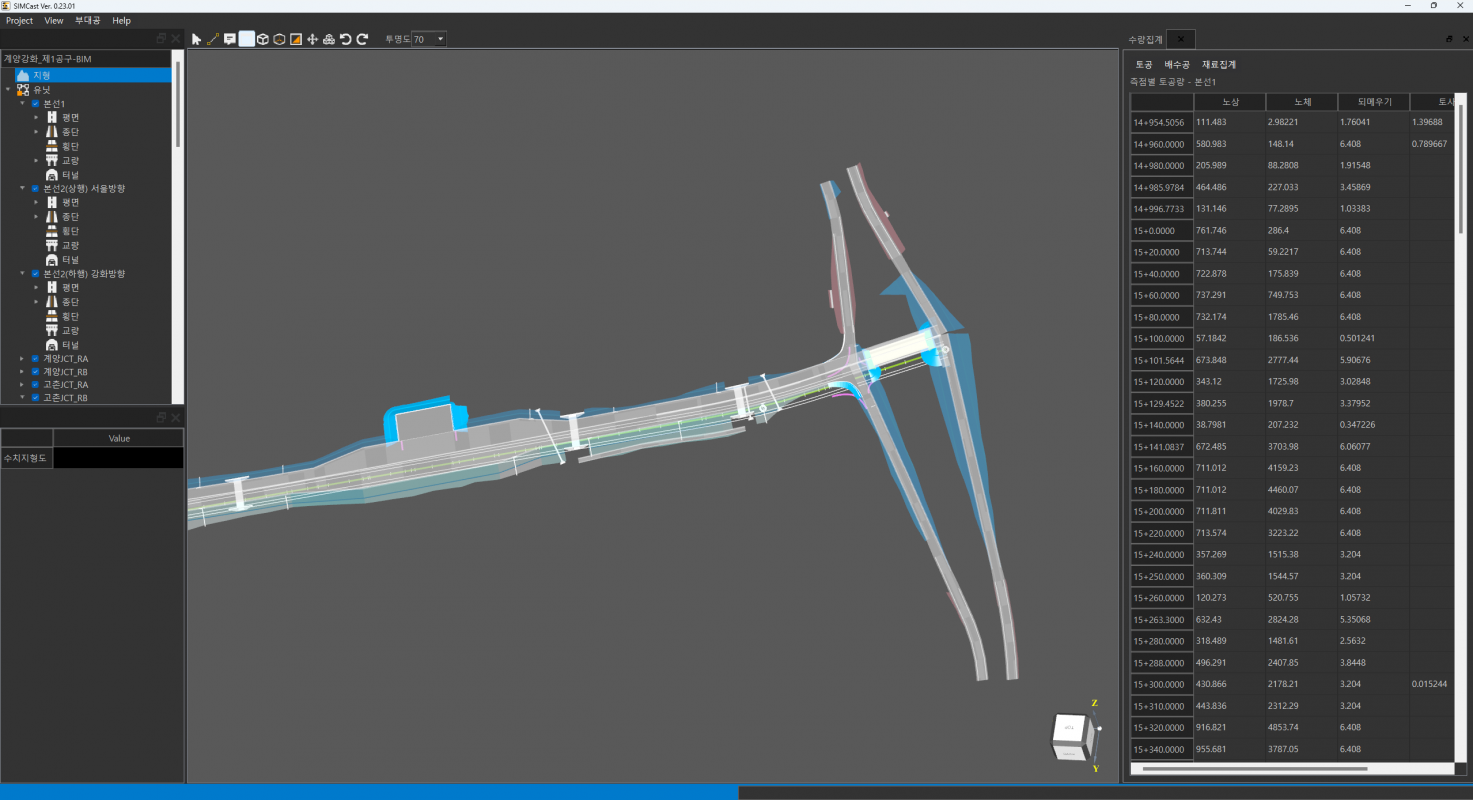This screenshot has width=1473, height=800.
Task: Switch to the 배수공 tab
Action: (1177, 64)
